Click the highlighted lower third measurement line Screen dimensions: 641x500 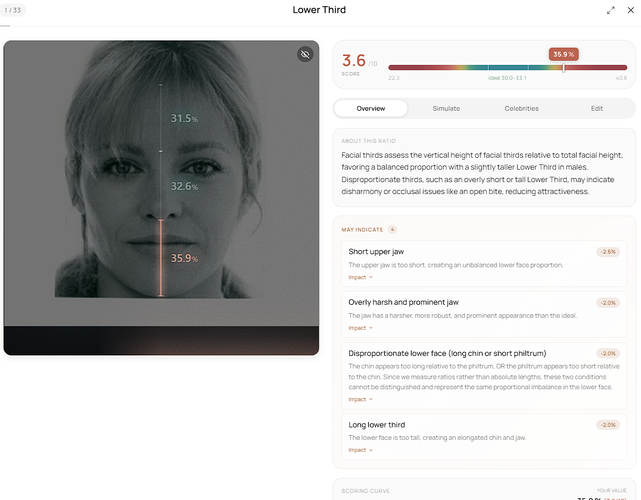[x=161, y=258]
